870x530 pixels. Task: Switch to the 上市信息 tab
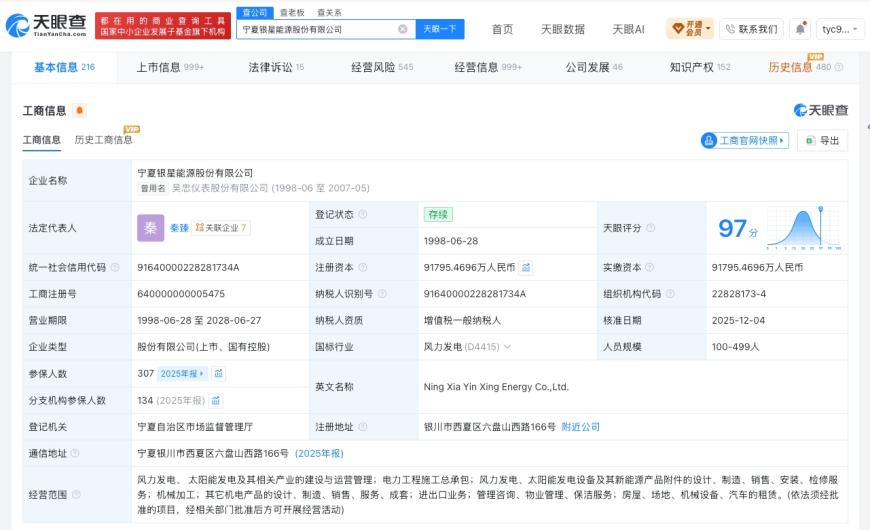[x=170, y=67]
